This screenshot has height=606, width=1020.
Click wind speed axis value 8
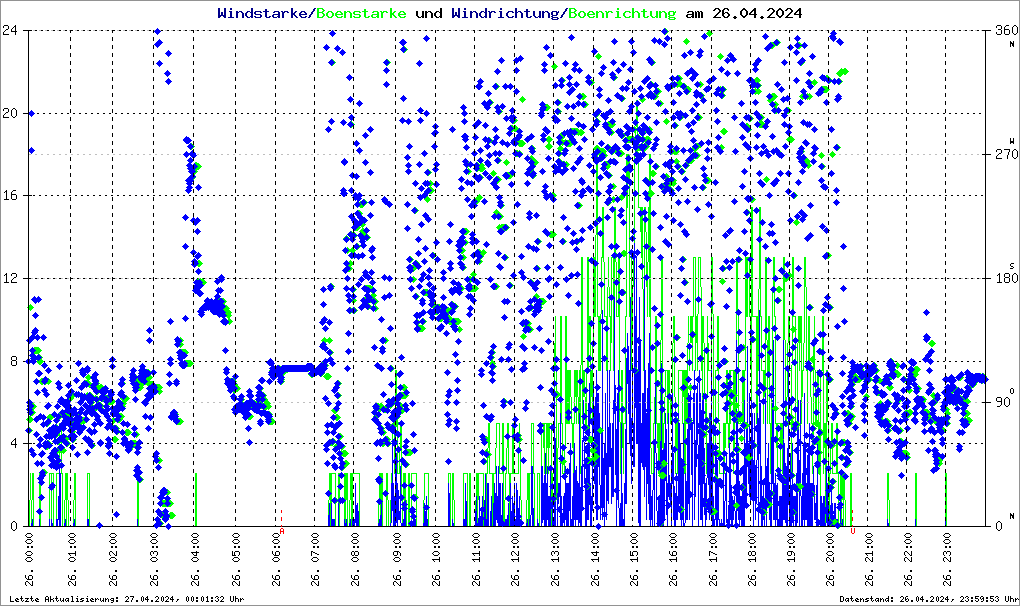pyautogui.click(x=14, y=361)
